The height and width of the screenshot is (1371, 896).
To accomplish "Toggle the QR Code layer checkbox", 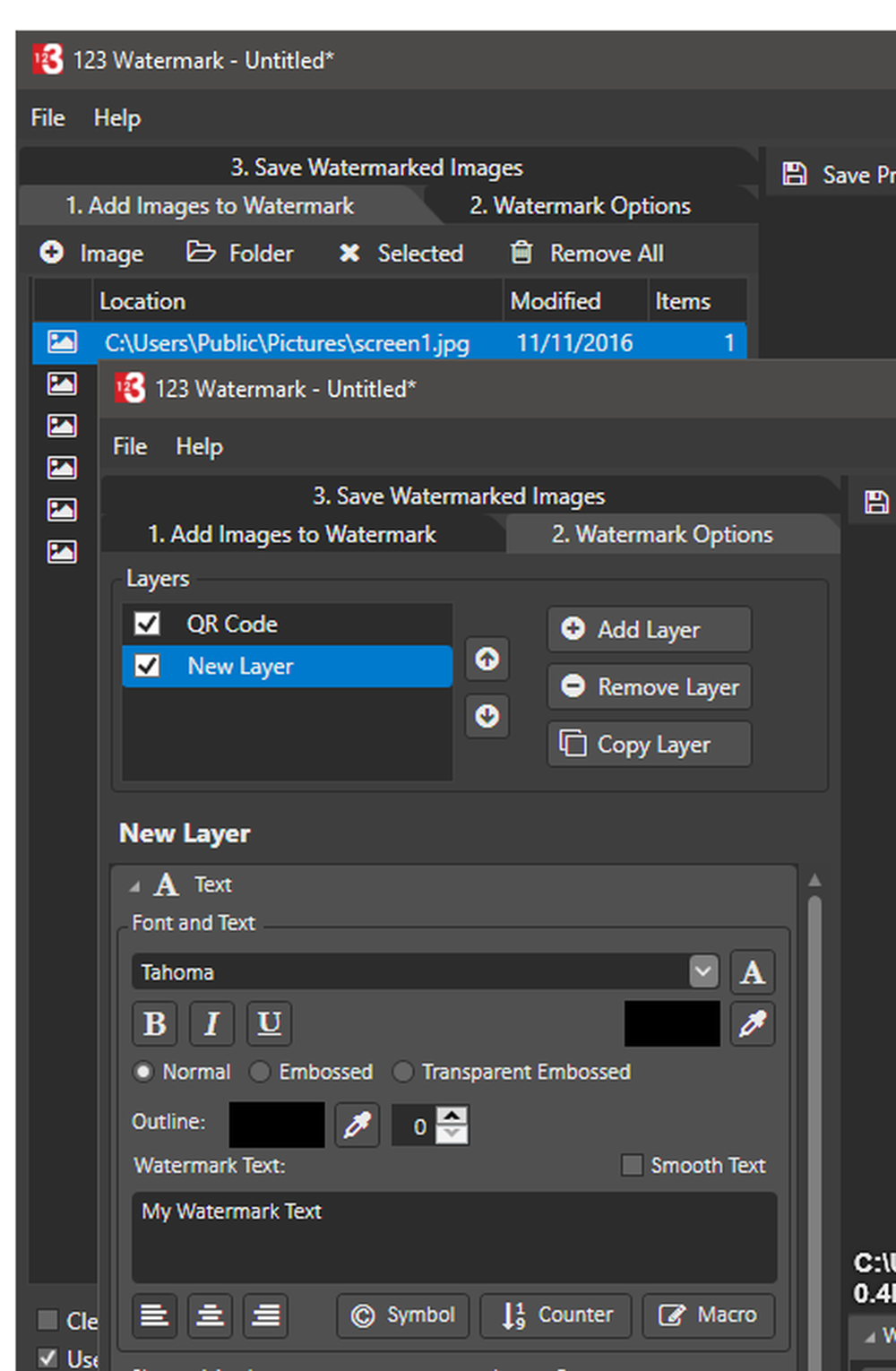I will [147, 624].
